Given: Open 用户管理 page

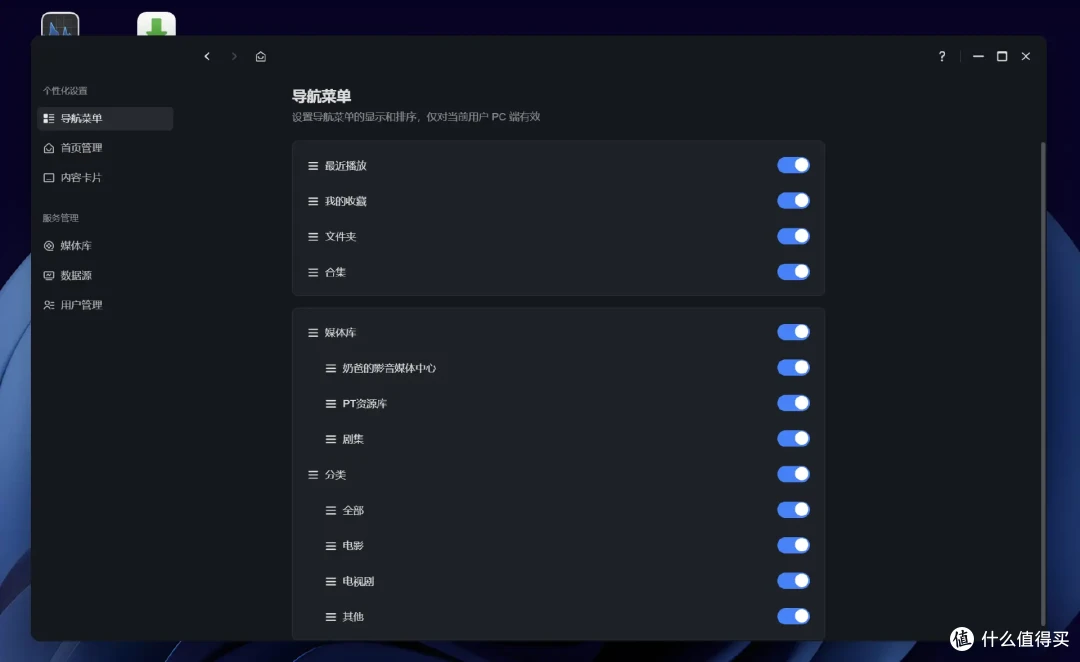Looking at the screenshot, I should (105, 305).
